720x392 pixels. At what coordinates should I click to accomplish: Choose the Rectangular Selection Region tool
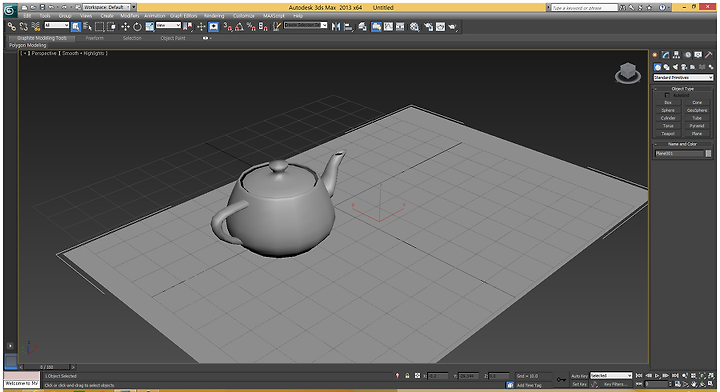point(99,27)
